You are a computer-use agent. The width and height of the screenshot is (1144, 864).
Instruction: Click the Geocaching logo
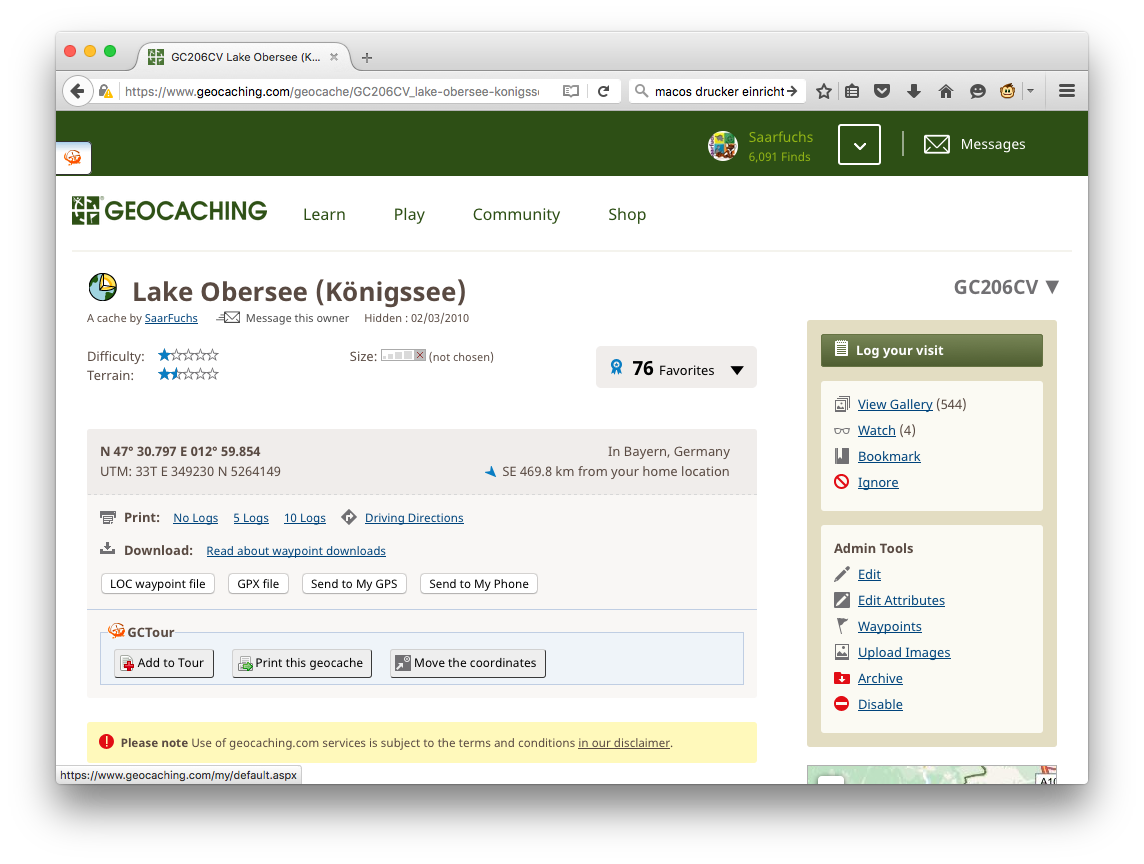click(169, 211)
